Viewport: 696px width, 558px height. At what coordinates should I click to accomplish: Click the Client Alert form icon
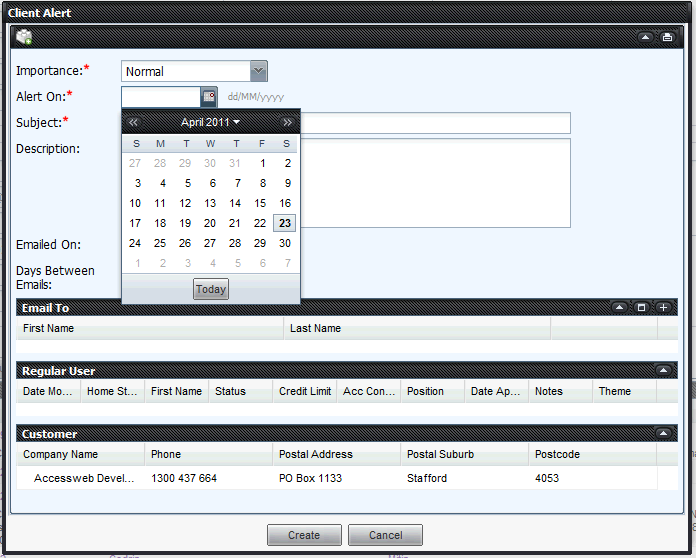(x=24, y=37)
